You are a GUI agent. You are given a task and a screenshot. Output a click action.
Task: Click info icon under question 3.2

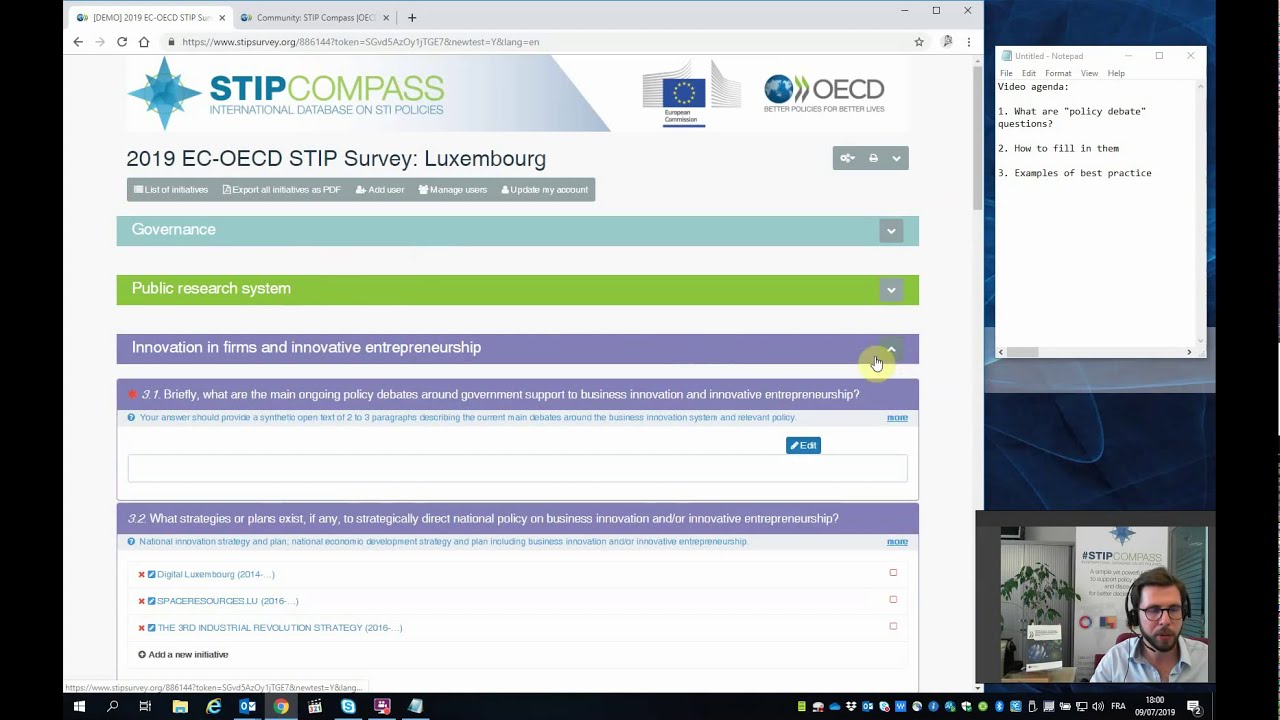click(x=131, y=542)
